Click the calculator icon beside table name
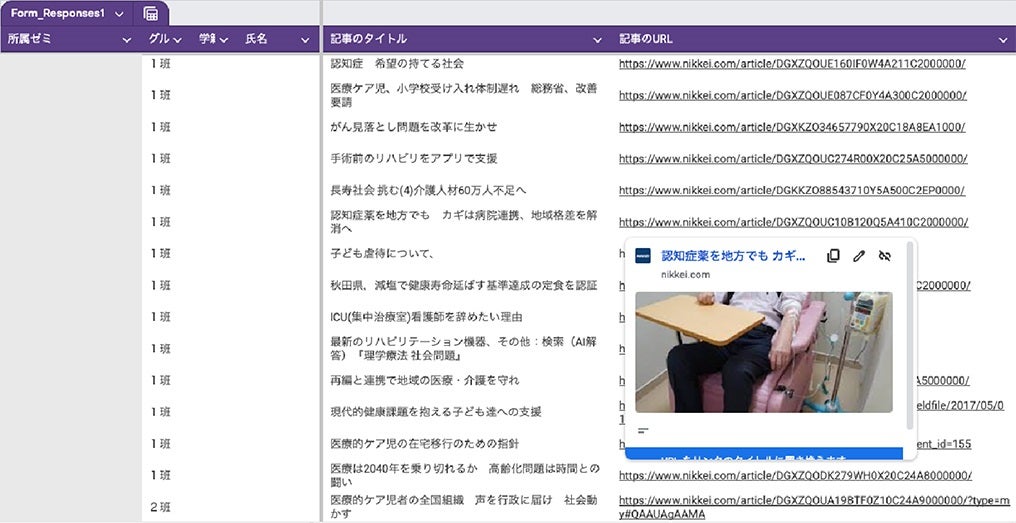 point(150,13)
